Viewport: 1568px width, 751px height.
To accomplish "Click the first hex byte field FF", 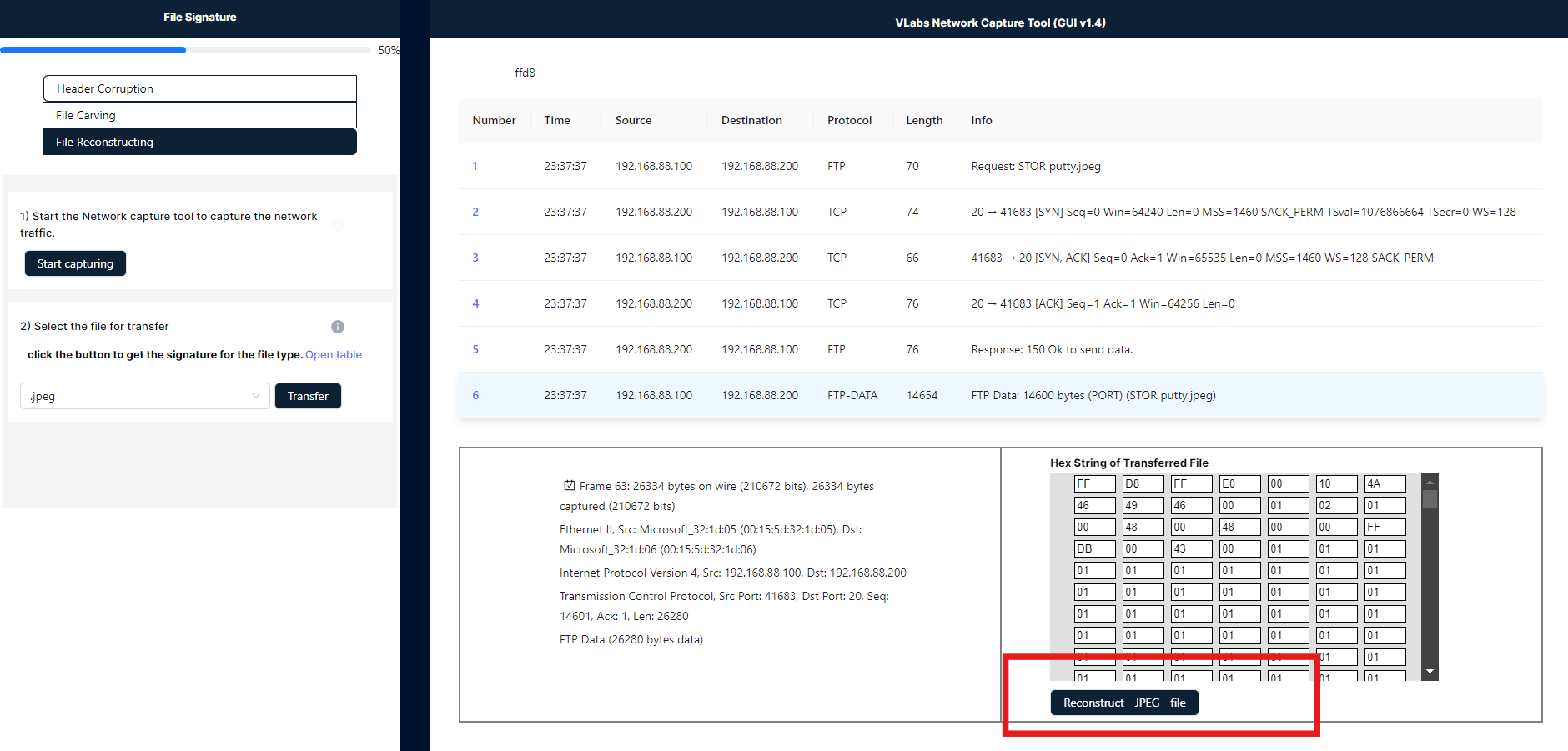I will (1094, 484).
